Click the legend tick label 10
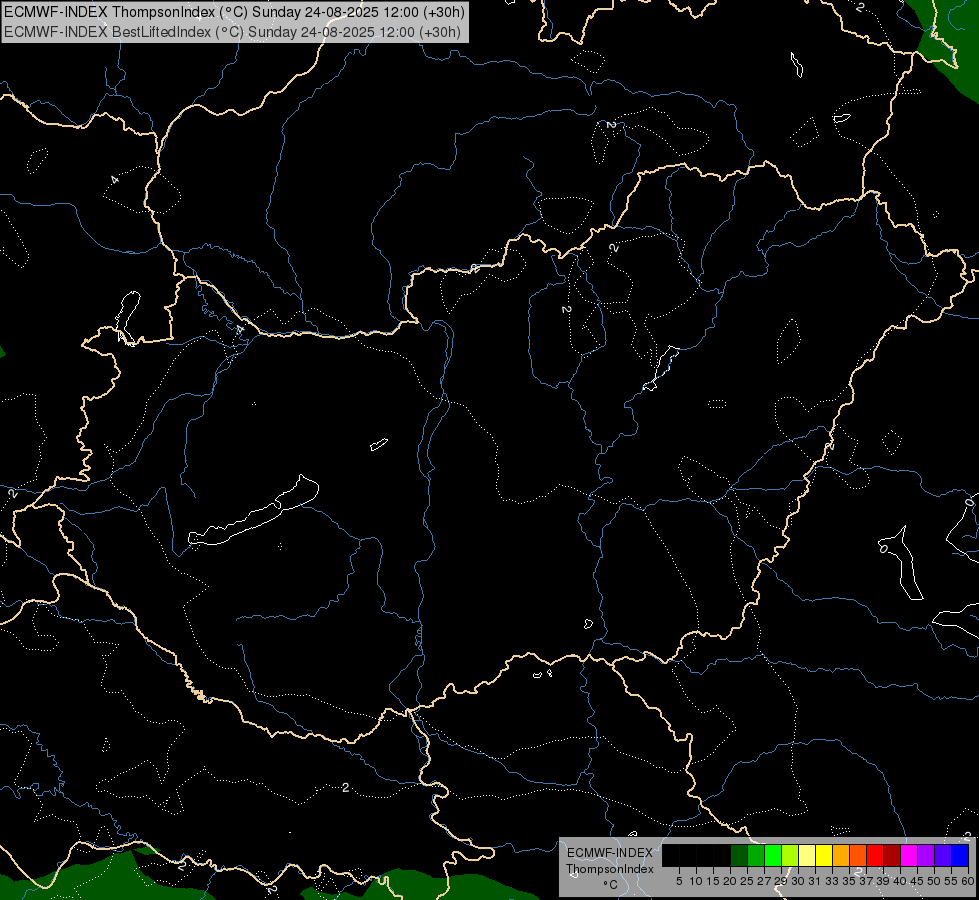Image resolution: width=979 pixels, height=900 pixels. tap(696, 881)
